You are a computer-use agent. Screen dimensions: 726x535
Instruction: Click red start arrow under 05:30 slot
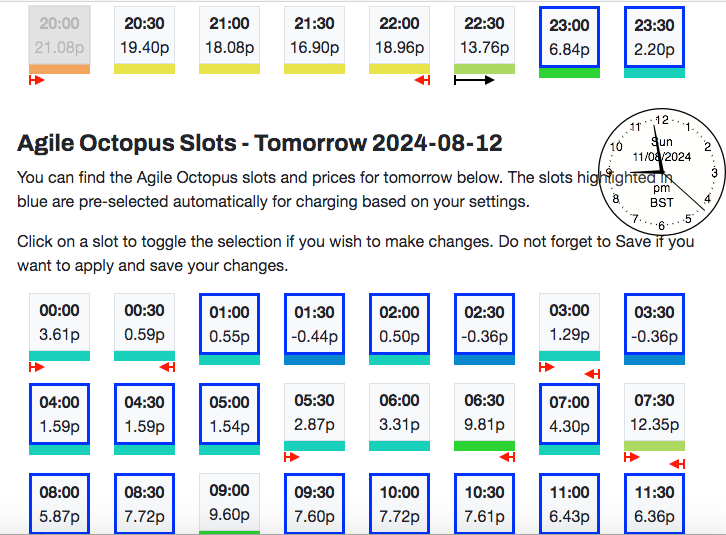pyautogui.click(x=292, y=457)
